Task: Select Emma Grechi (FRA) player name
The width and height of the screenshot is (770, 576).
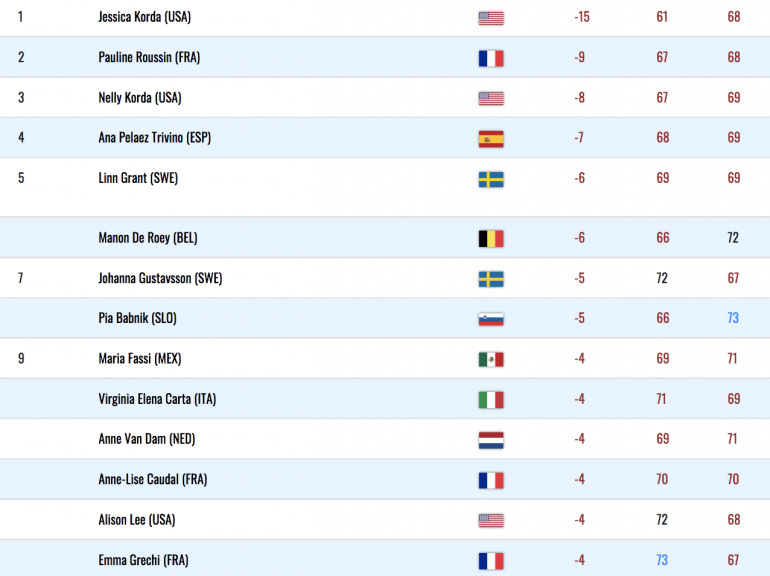Action: 143,560
